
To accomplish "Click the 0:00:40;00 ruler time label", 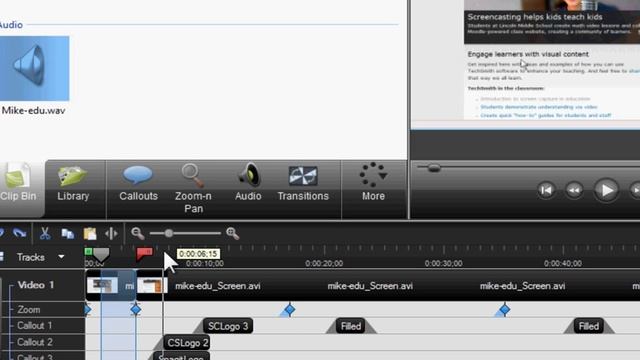I will tap(563, 264).
